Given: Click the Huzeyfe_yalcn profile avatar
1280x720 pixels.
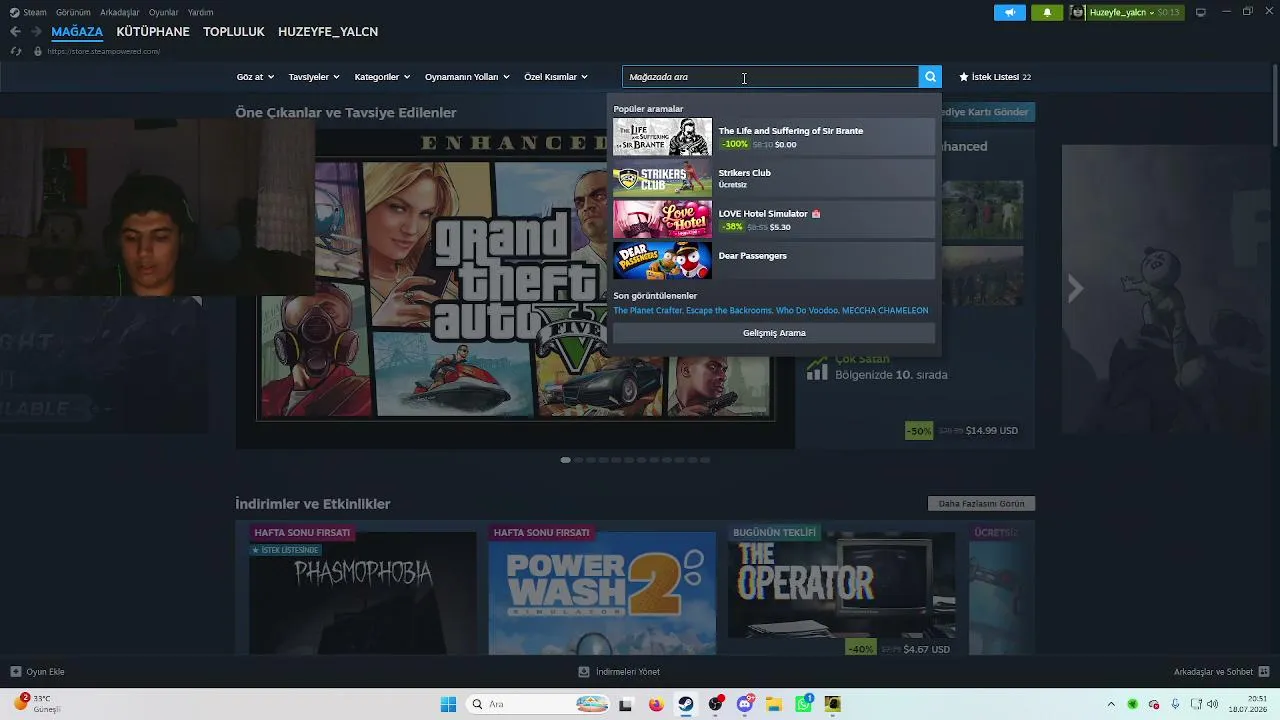Looking at the screenshot, I should pyautogui.click(x=1077, y=12).
